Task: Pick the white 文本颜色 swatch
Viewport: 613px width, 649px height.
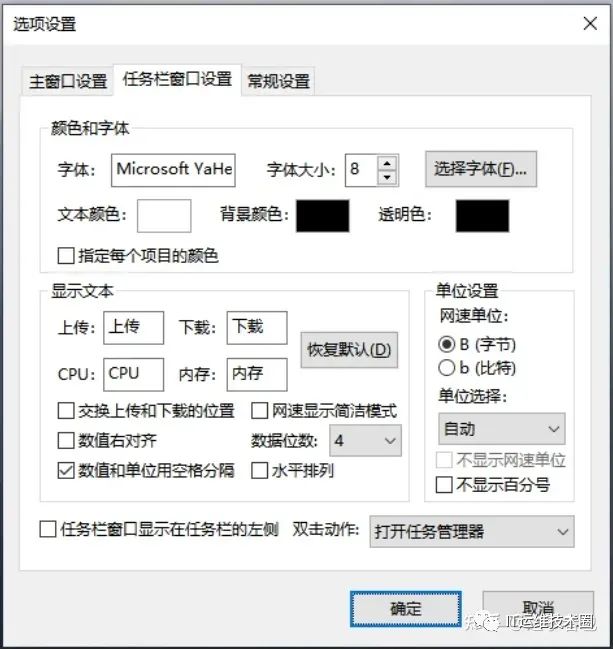Action: [164, 216]
